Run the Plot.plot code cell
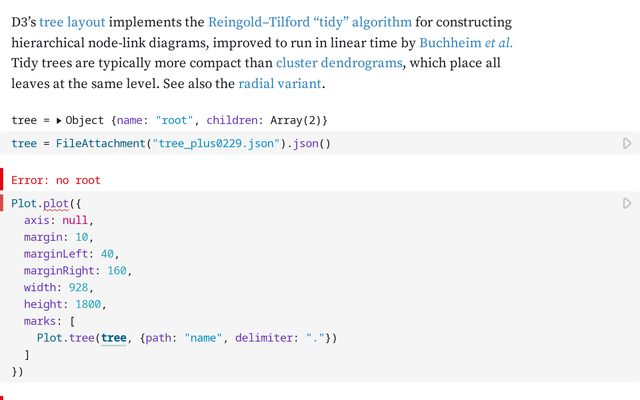640x400 pixels. coord(627,203)
